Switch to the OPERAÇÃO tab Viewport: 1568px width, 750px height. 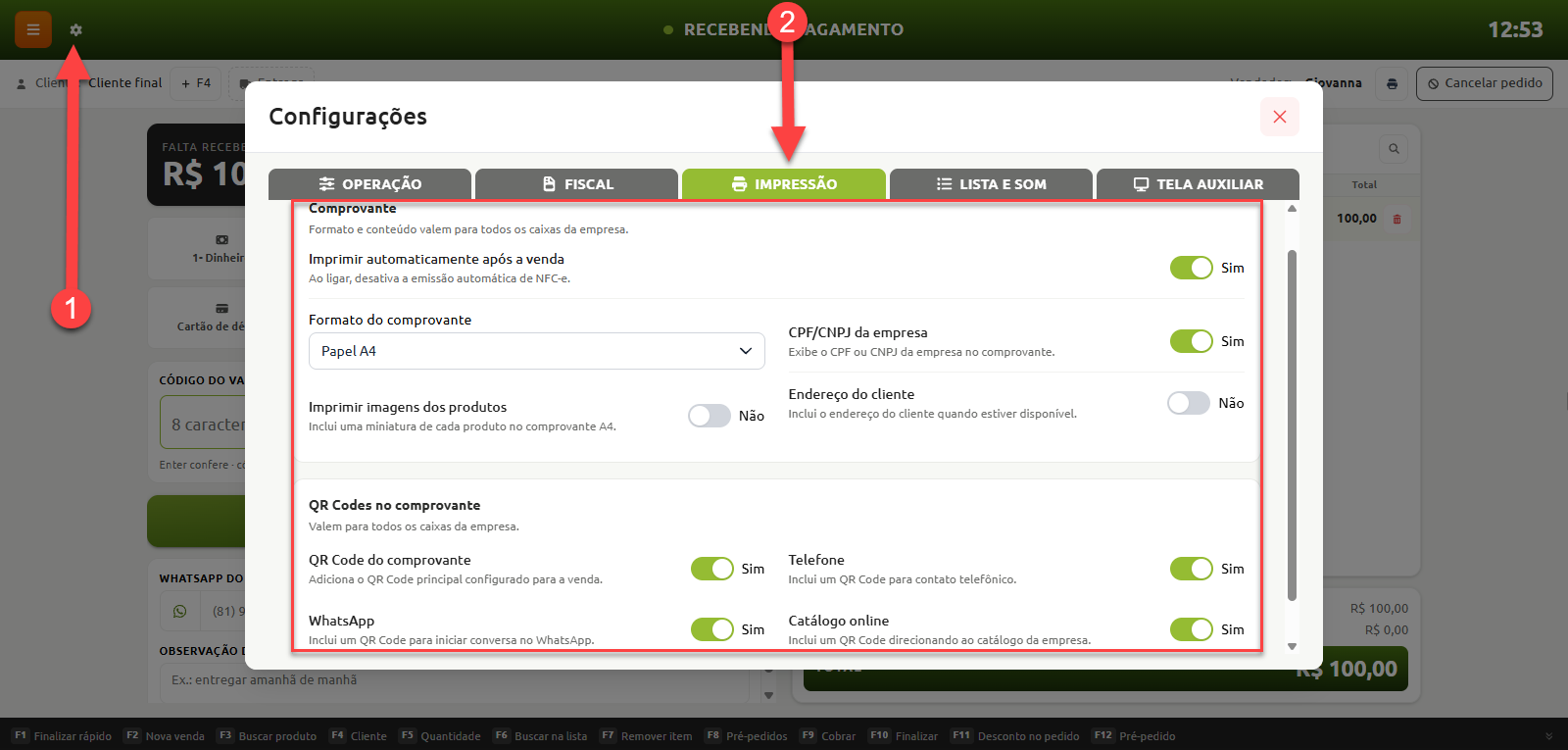click(370, 183)
